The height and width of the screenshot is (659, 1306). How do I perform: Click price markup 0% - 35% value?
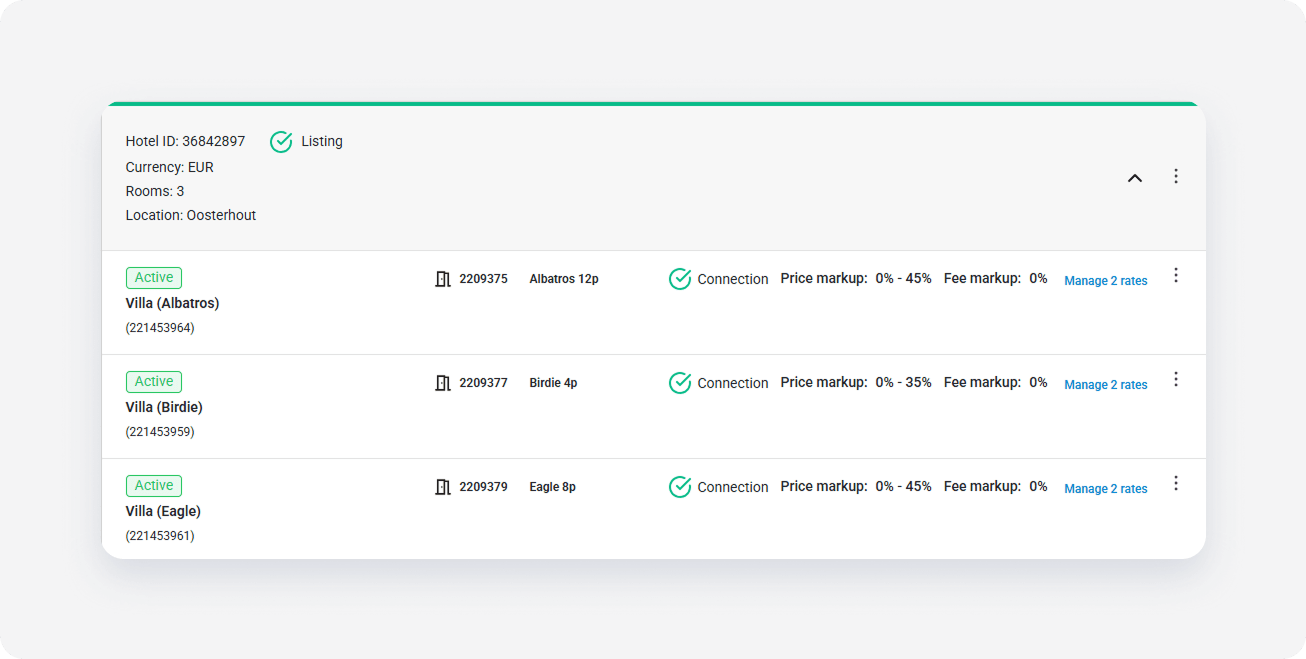click(903, 382)
